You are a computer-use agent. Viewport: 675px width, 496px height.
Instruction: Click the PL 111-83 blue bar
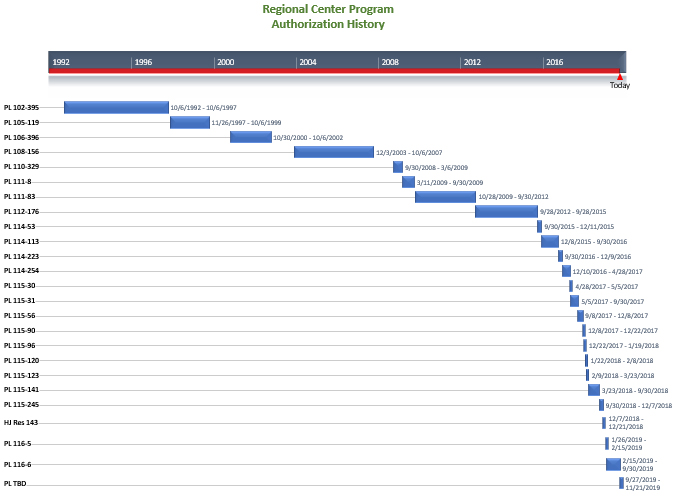[x=445, y=197]
